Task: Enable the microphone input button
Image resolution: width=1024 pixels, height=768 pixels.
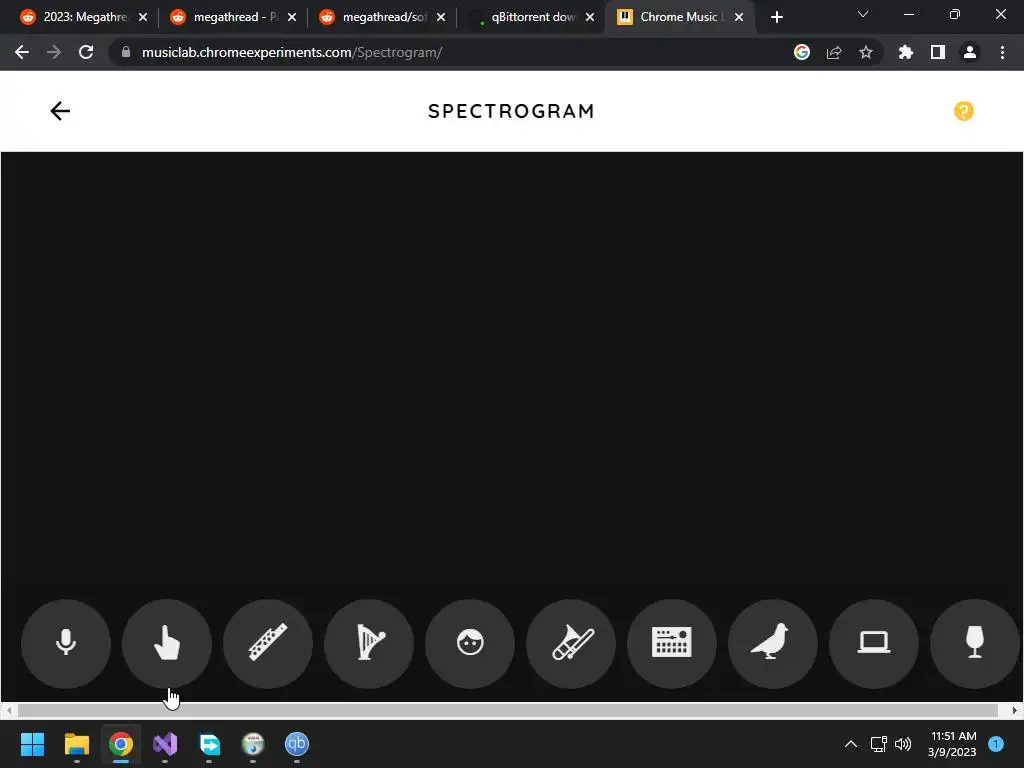Action: click(66, 643)
